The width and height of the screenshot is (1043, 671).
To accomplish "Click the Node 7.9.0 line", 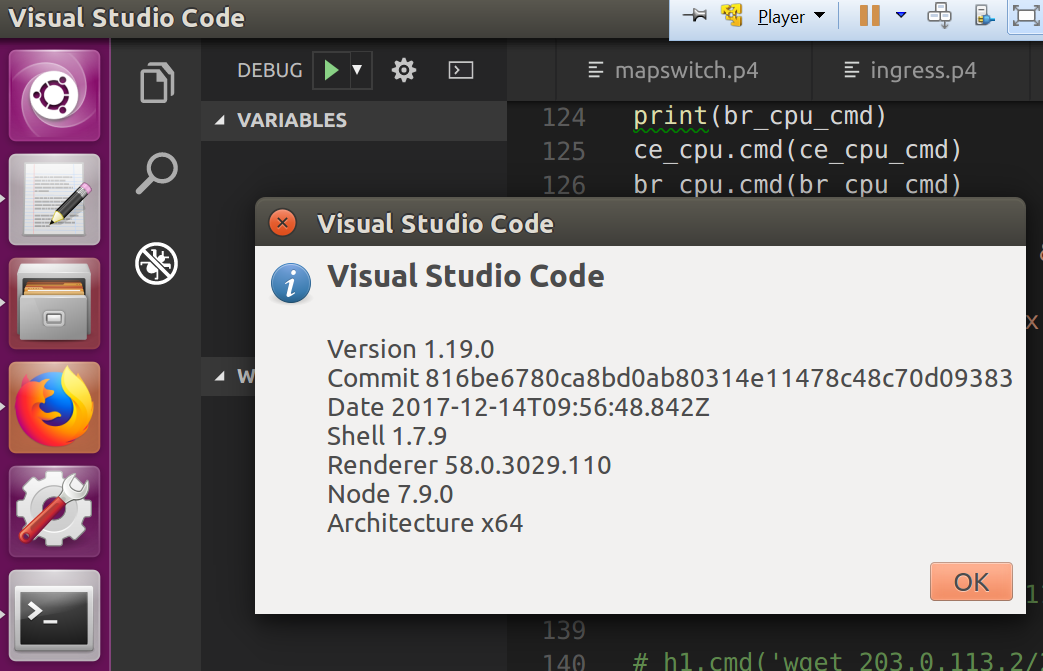I will 390,494.
